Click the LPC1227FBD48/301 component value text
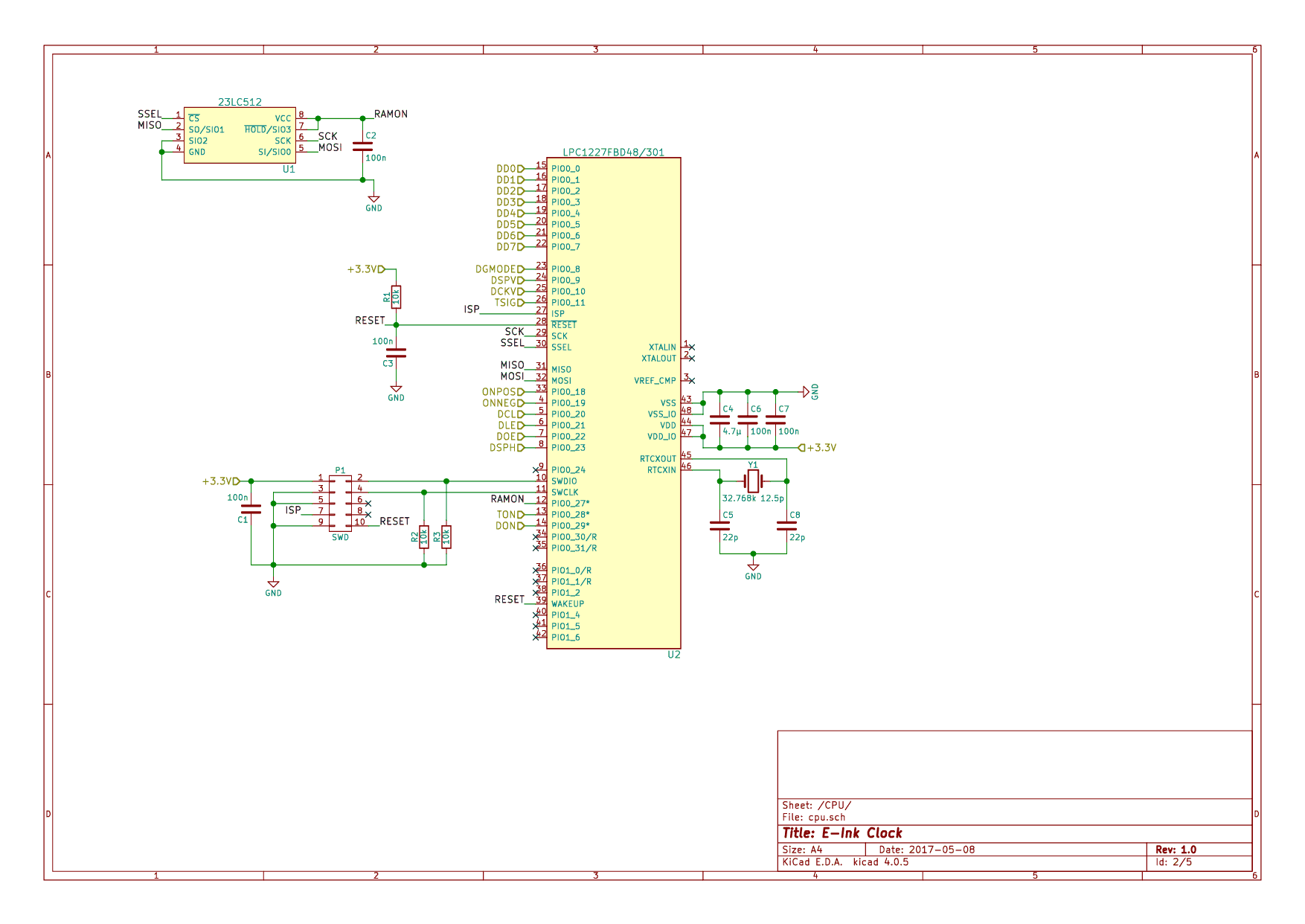The height and width of the screenshot is (924, 1305). coord(613,153)
